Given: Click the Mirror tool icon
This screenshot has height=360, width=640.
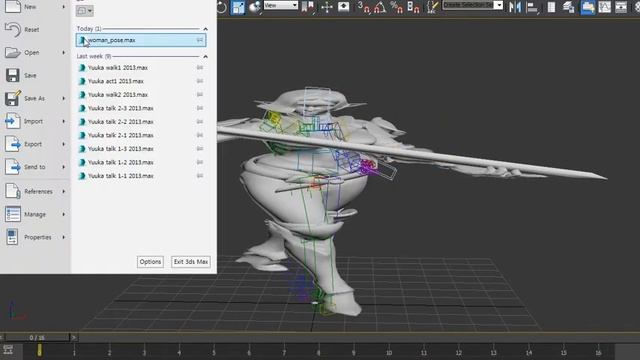Looking at the screenshot, I should [x=515, y=7].
